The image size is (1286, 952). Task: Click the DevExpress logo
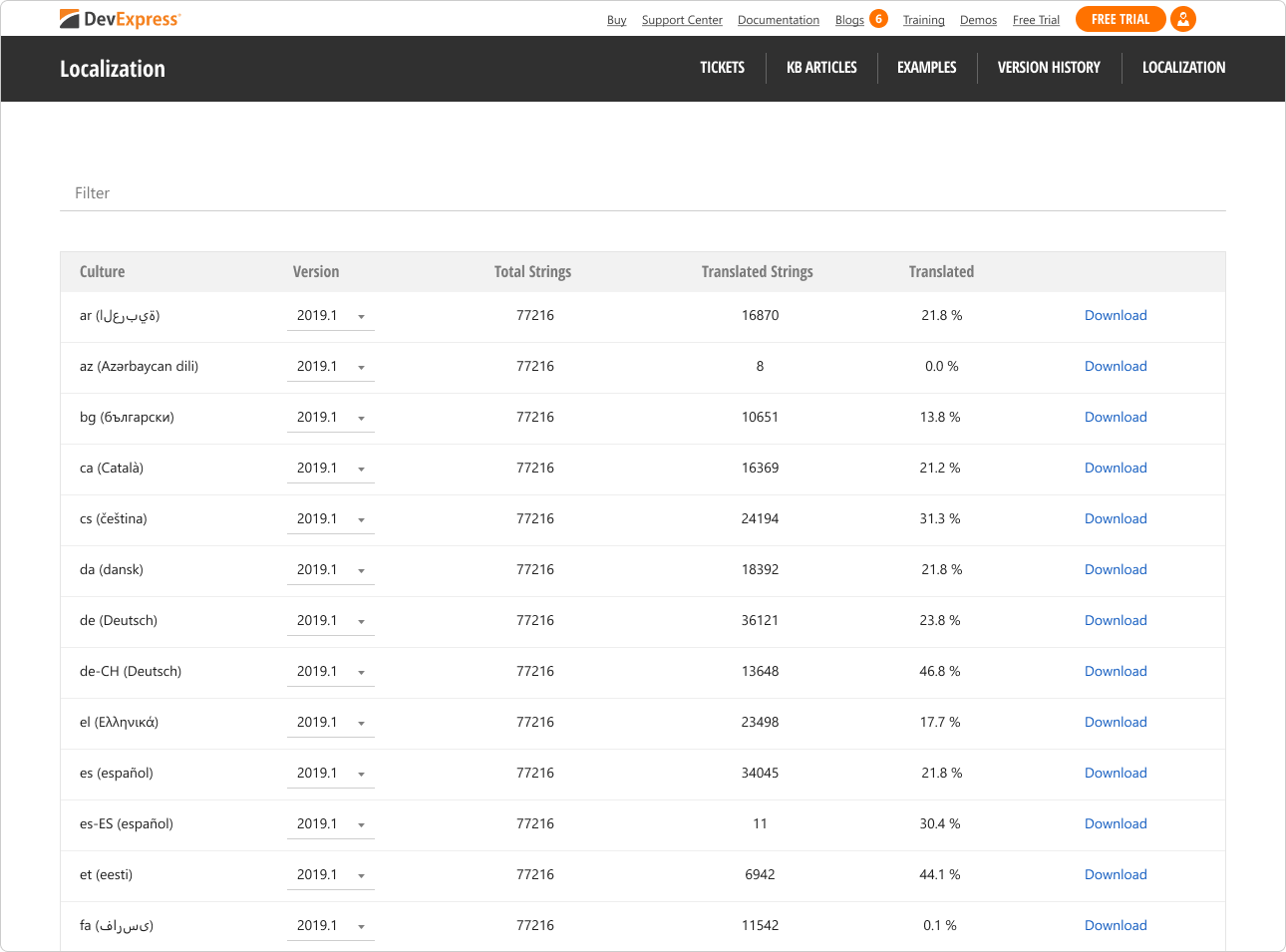(x=120, y=19)
